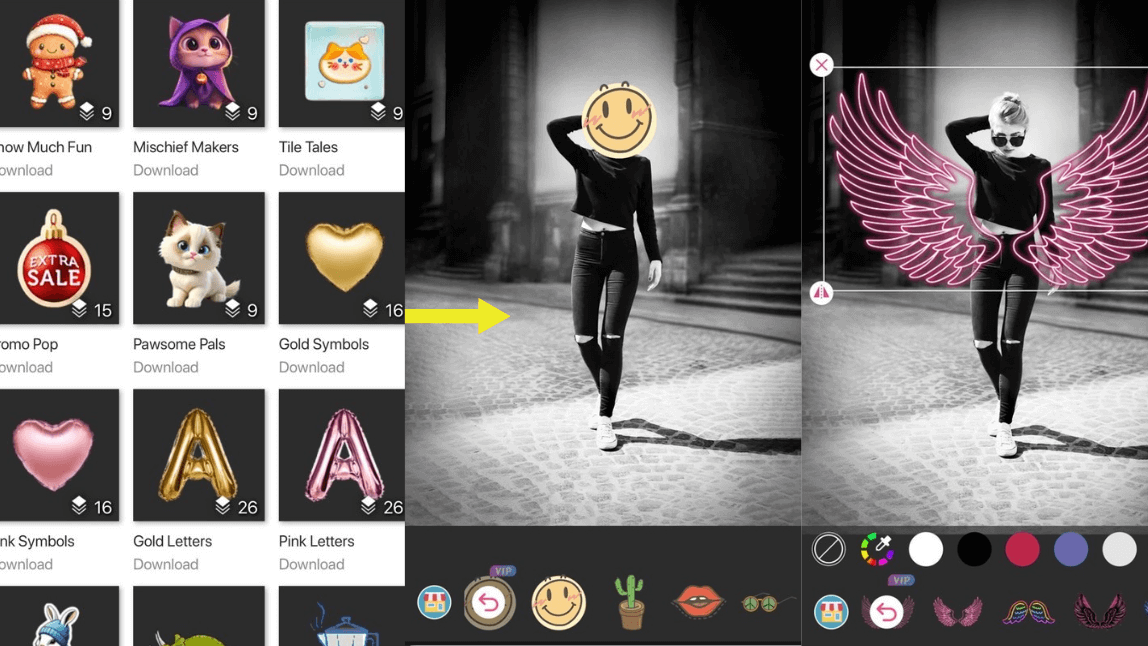The height and width of the screenshot is (646, 1148).
Task: Choose the no-color option
Action: tap(828, 549)
